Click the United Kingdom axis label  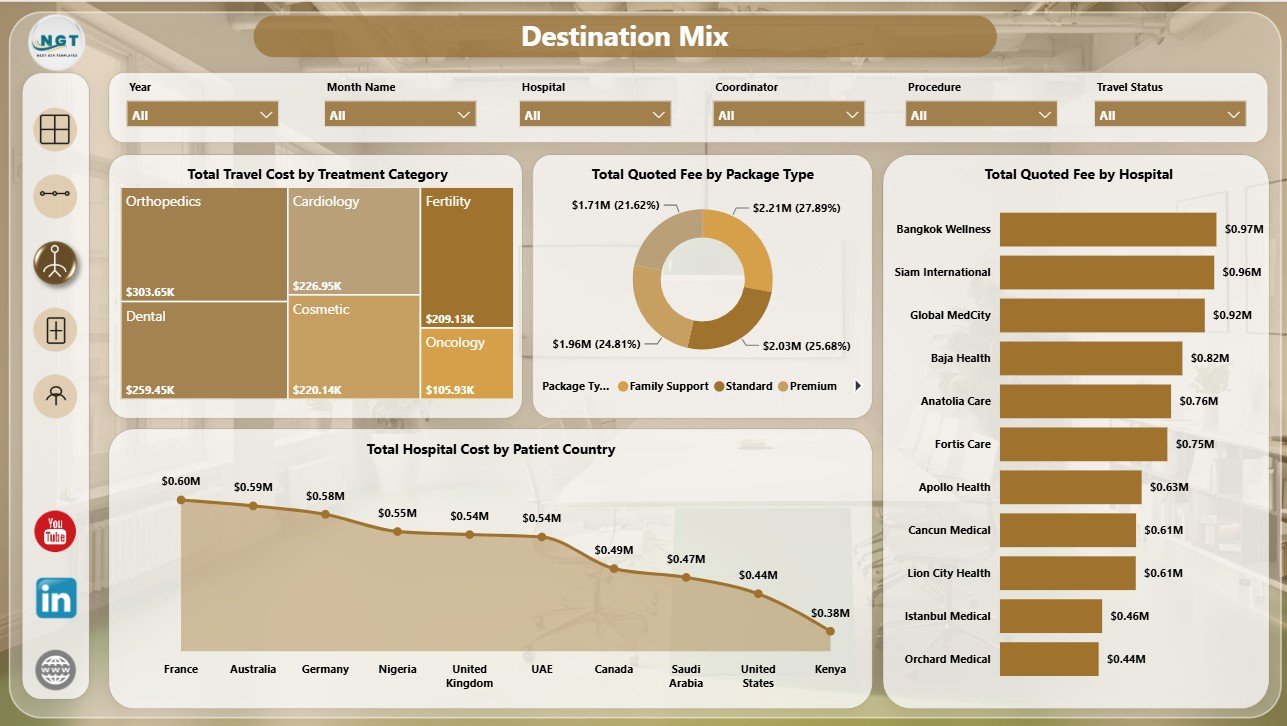[469, 676]
